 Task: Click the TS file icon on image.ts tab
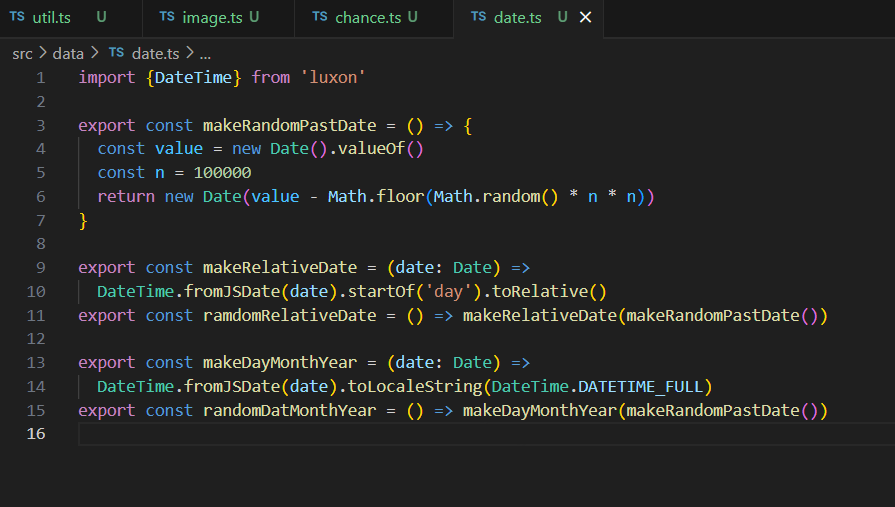167,17
